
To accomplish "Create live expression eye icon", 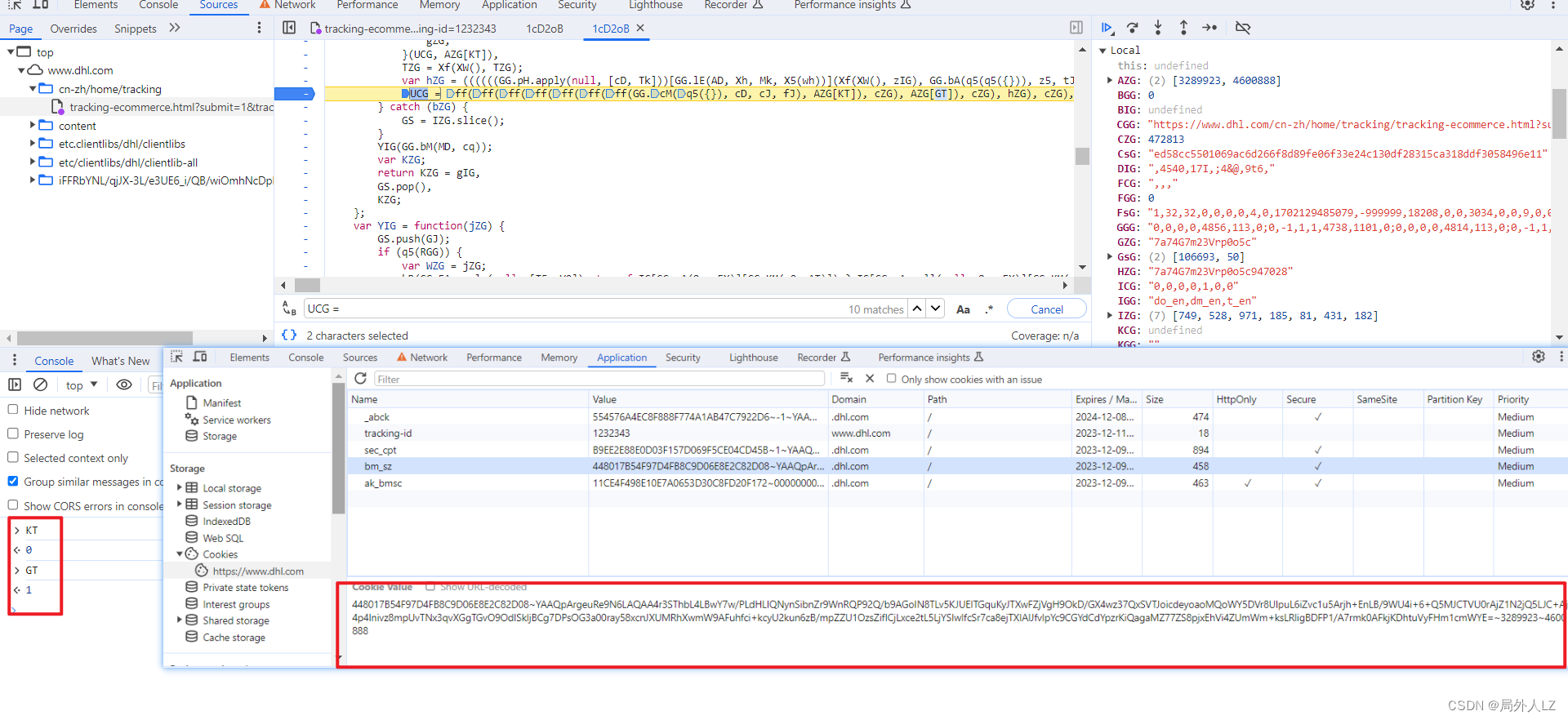I will coord(124,384).
